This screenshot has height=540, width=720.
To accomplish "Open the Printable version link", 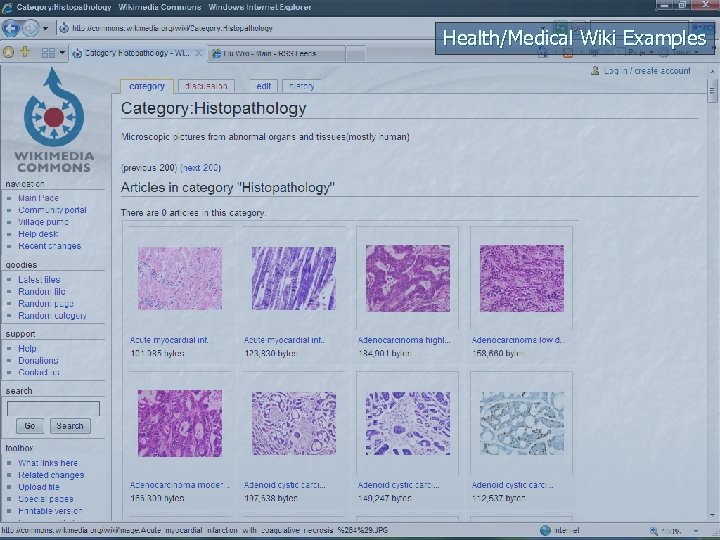I will 51,511.
